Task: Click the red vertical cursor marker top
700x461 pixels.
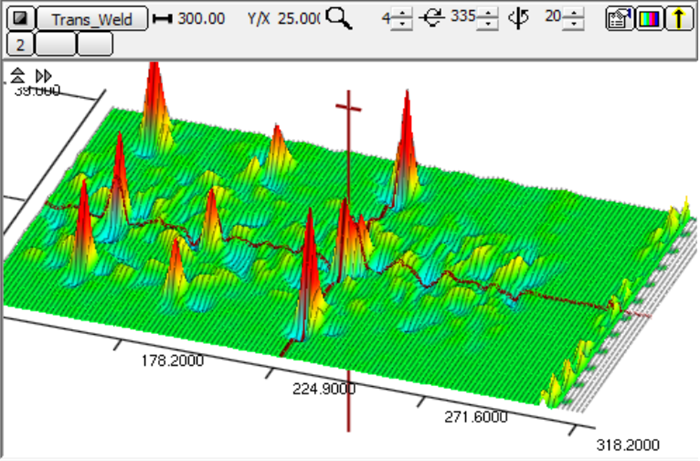Action: (348, 106)
